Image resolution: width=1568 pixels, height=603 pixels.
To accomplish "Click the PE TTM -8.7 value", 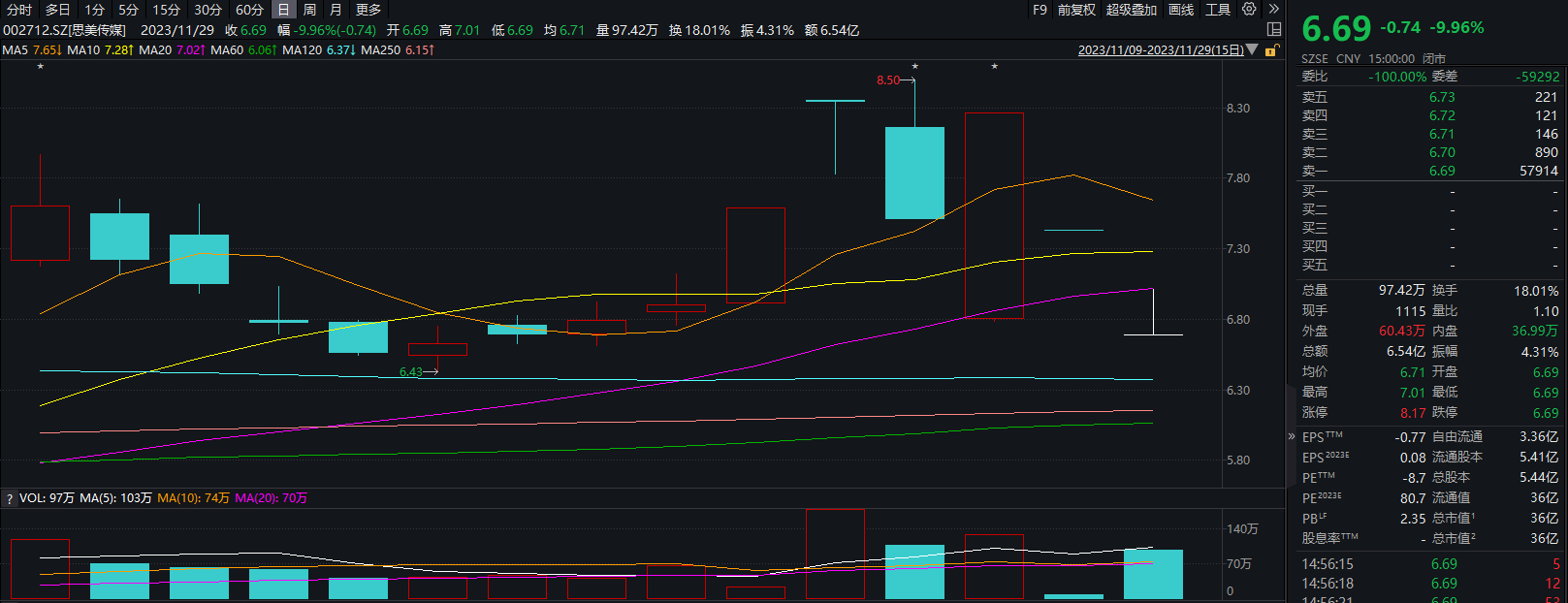I will [x=1414, y=478].
